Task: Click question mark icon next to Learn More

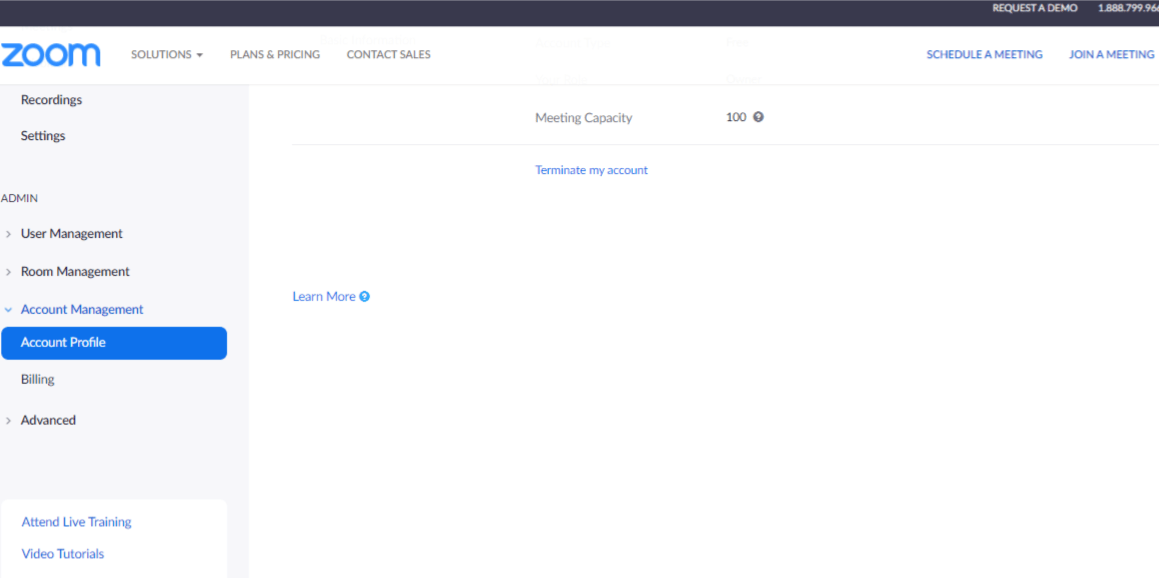Action: click(x=365, y=297)
